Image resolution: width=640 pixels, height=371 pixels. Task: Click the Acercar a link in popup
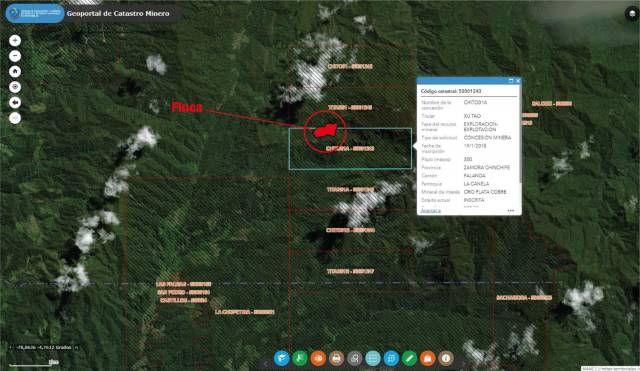pyautogui.click(x=431, y=211)
